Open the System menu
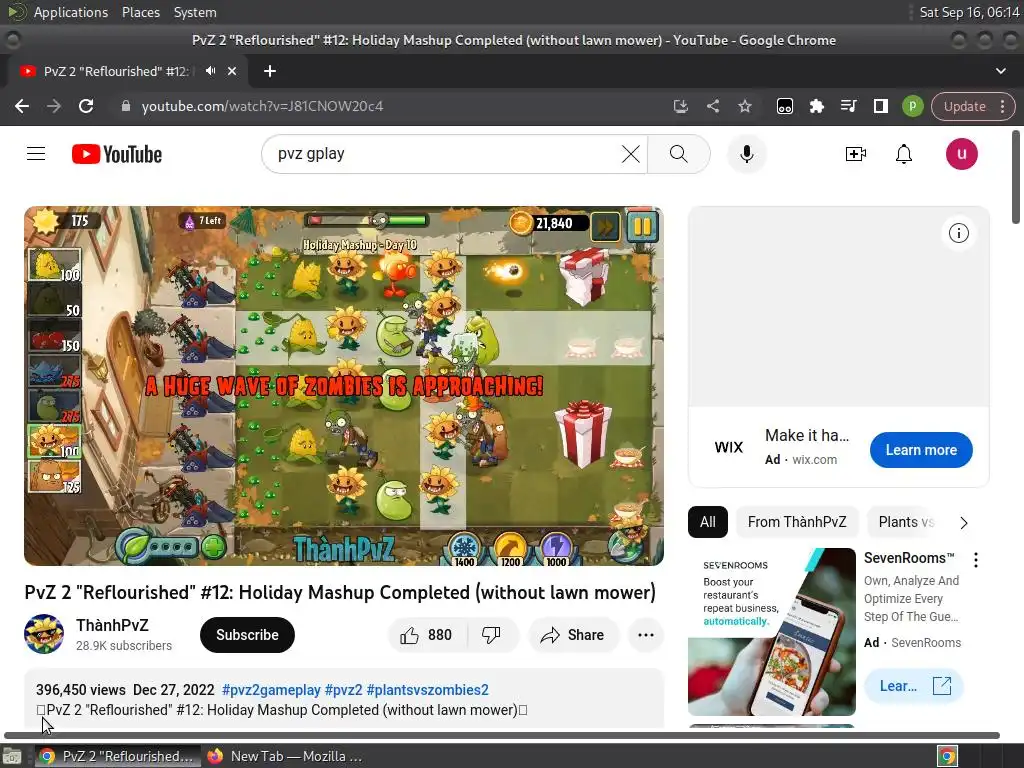The height and width of the screenshot is (768, 1024). [x=195, y=12]
